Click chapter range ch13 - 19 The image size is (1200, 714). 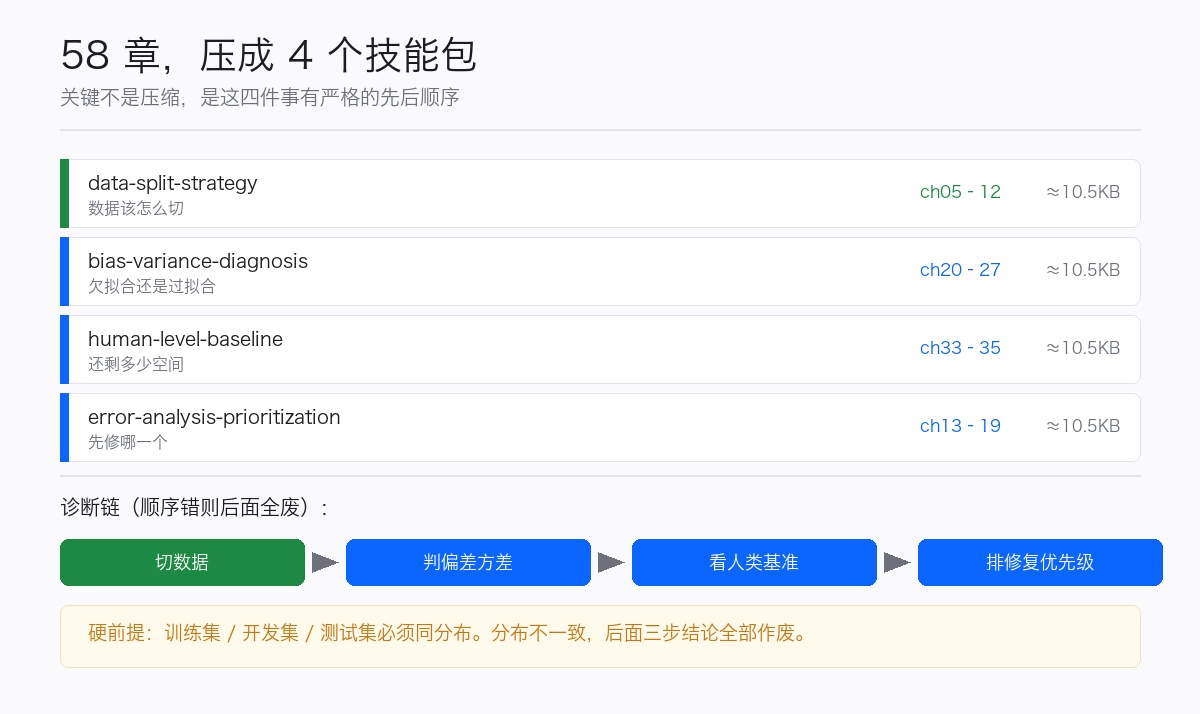960,426
